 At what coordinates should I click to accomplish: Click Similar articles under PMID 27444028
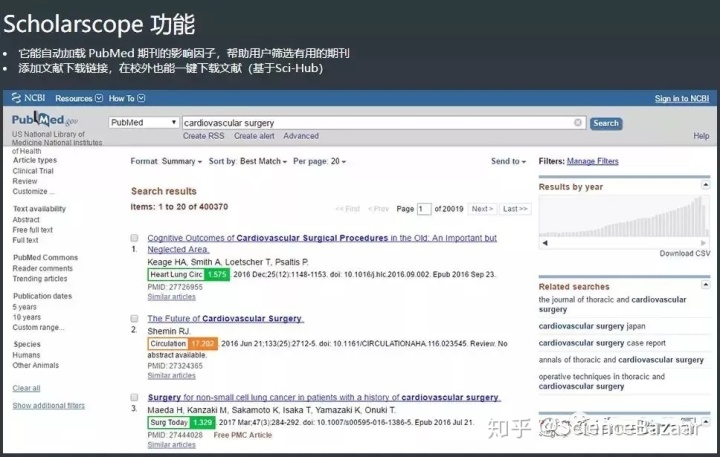(171, 445)
